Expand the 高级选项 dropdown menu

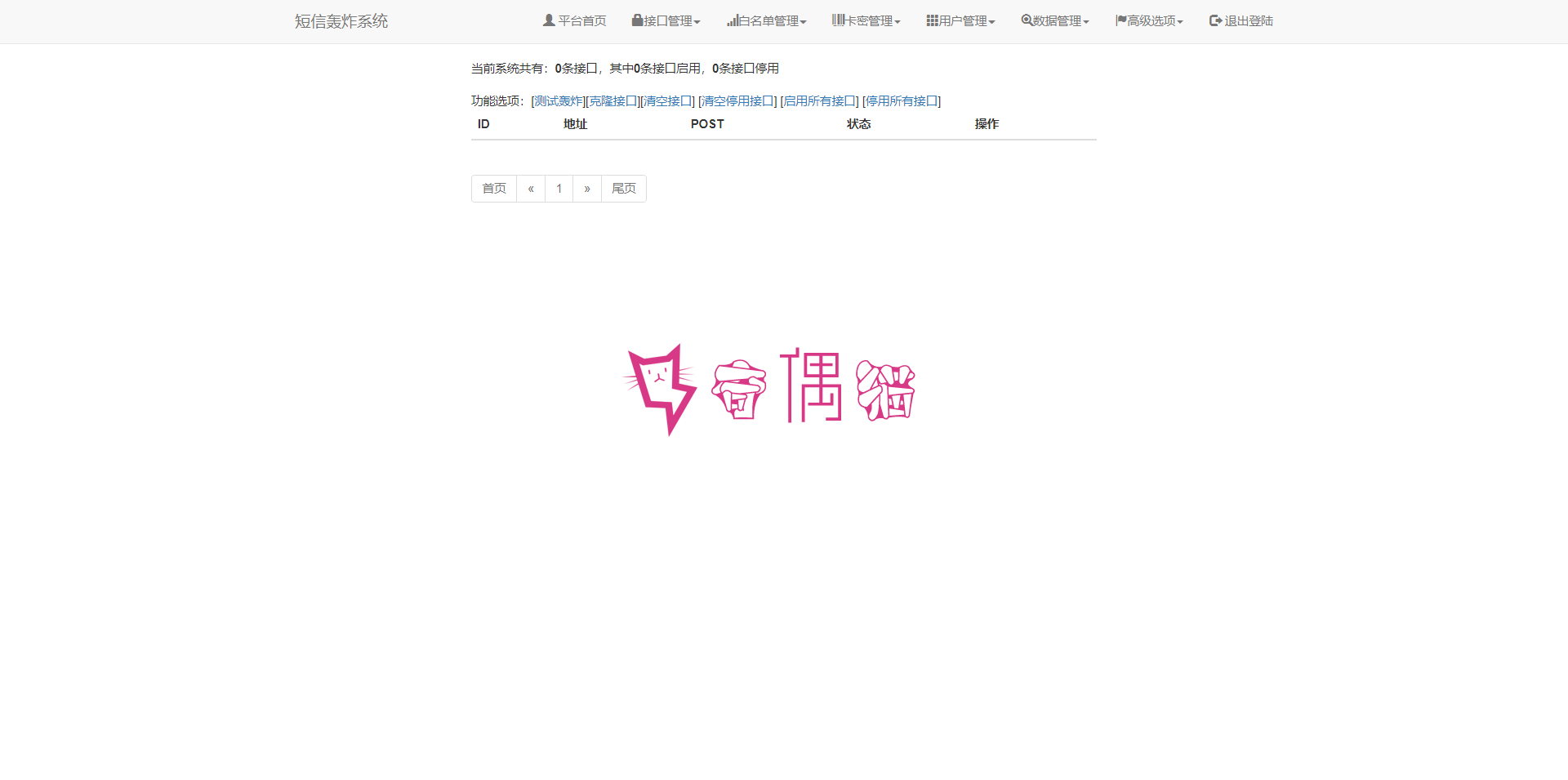click(1150, 20)
